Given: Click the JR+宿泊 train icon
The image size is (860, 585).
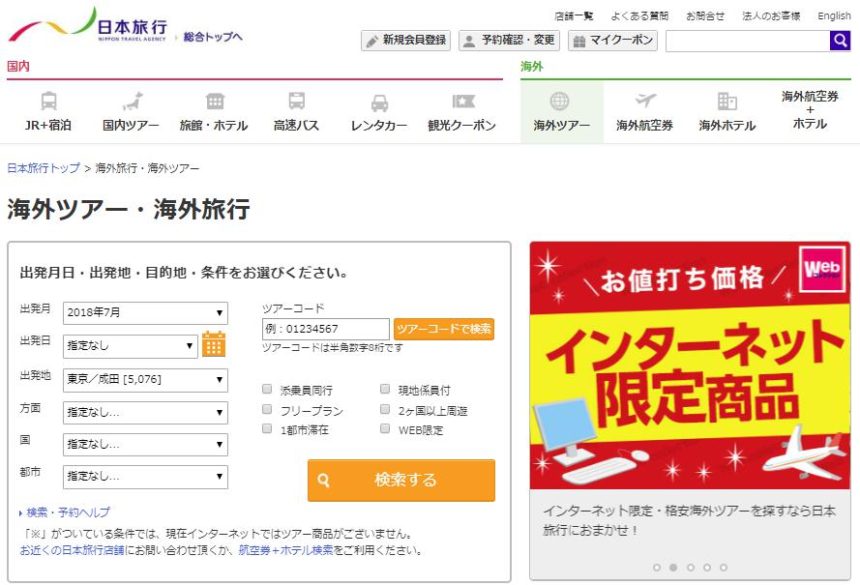Looking at the screenshot, I should [48, 101].
